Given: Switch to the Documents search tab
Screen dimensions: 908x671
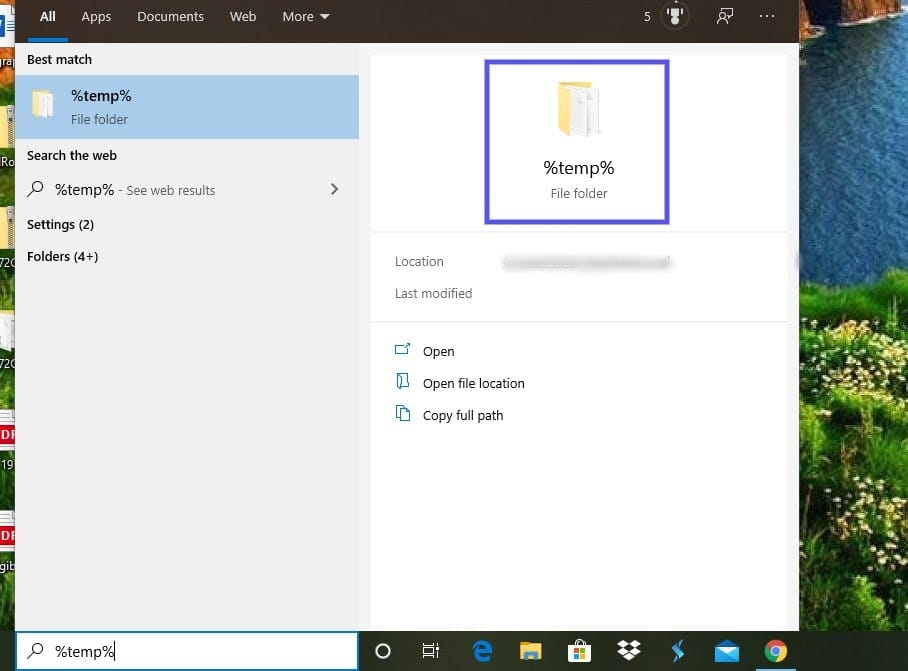Looking at the screenshot, I should [170, 16].
